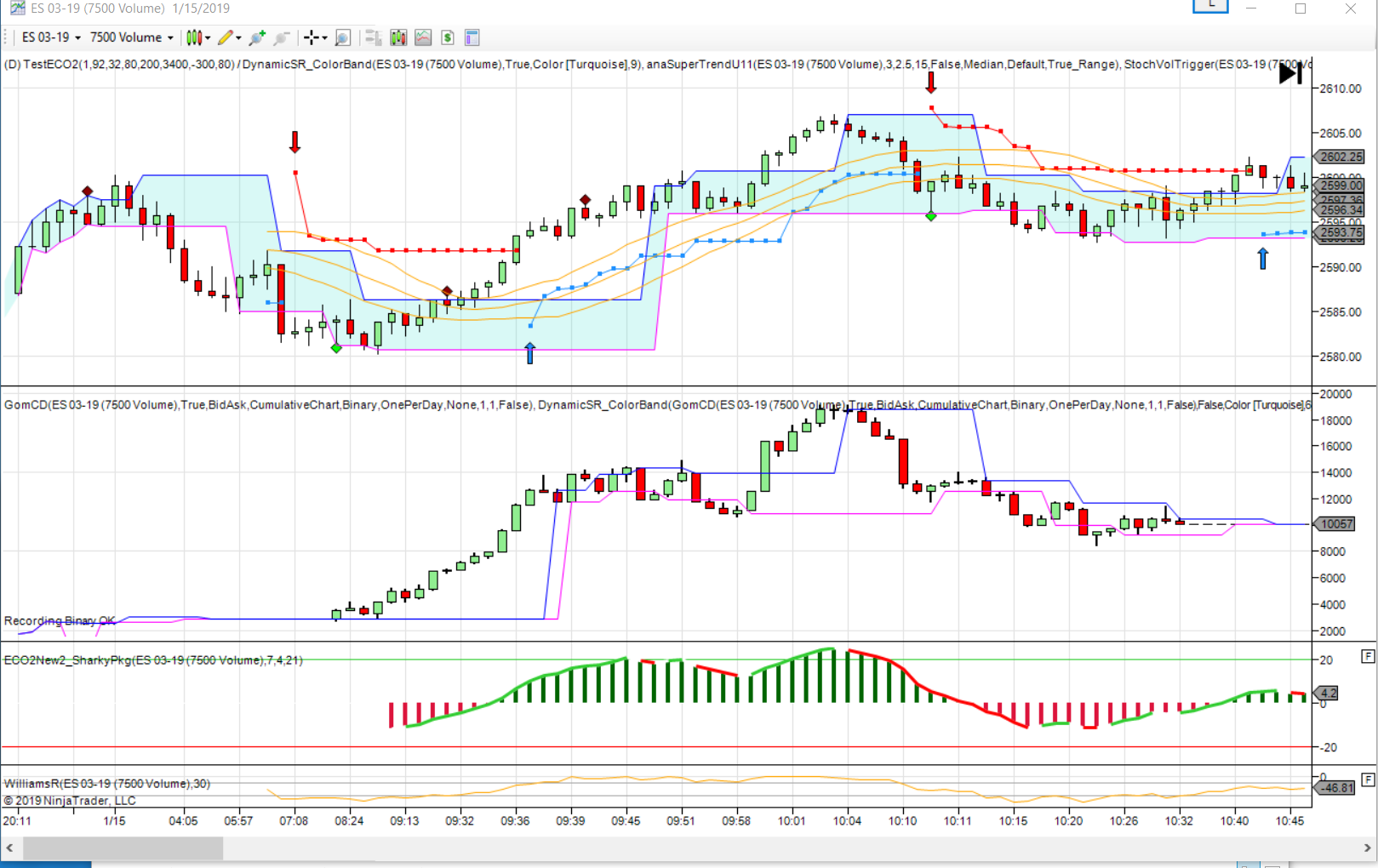
Task: Click the 2580.00 price axis label
Action: tap(1341, 357)
